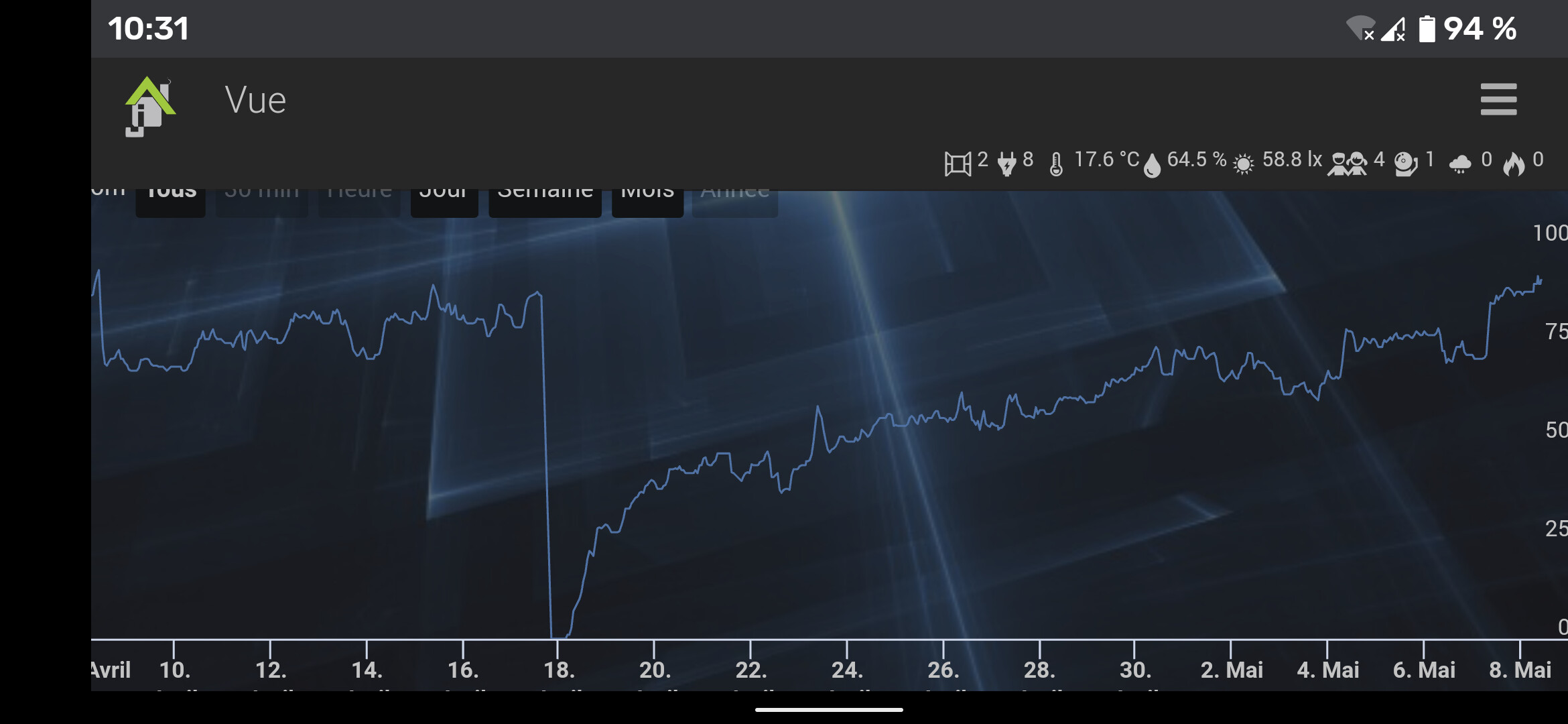
Task: Click the 24. date axis label
Action: (x=847, y=670)
